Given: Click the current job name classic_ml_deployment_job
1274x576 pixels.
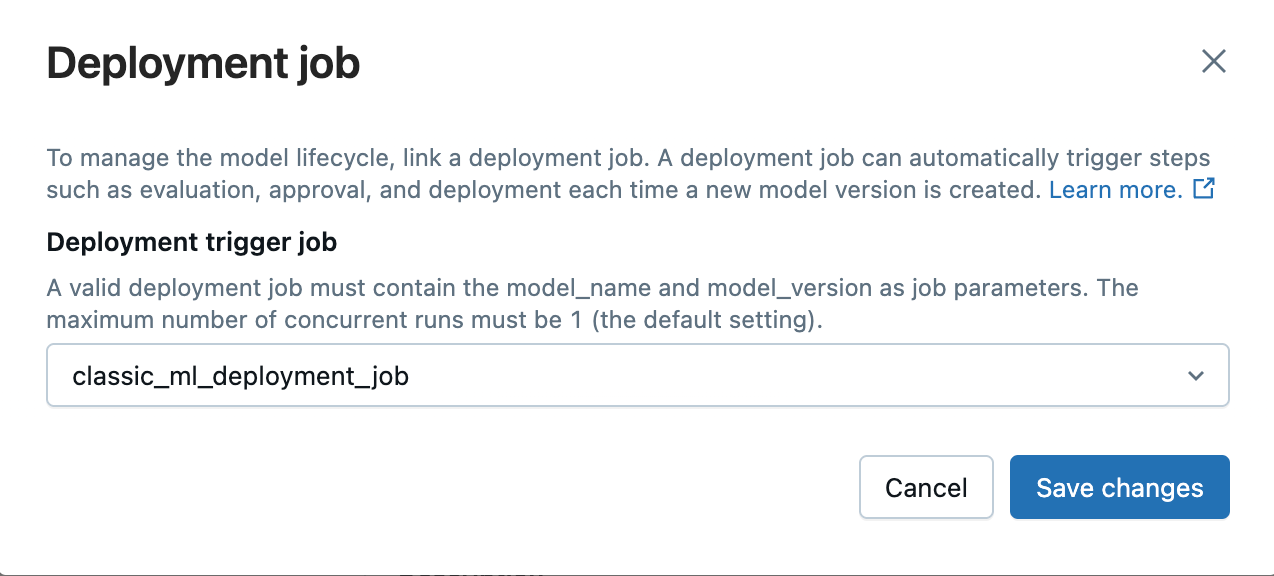Looking at the screenshot, I should [x=240, y=376].
